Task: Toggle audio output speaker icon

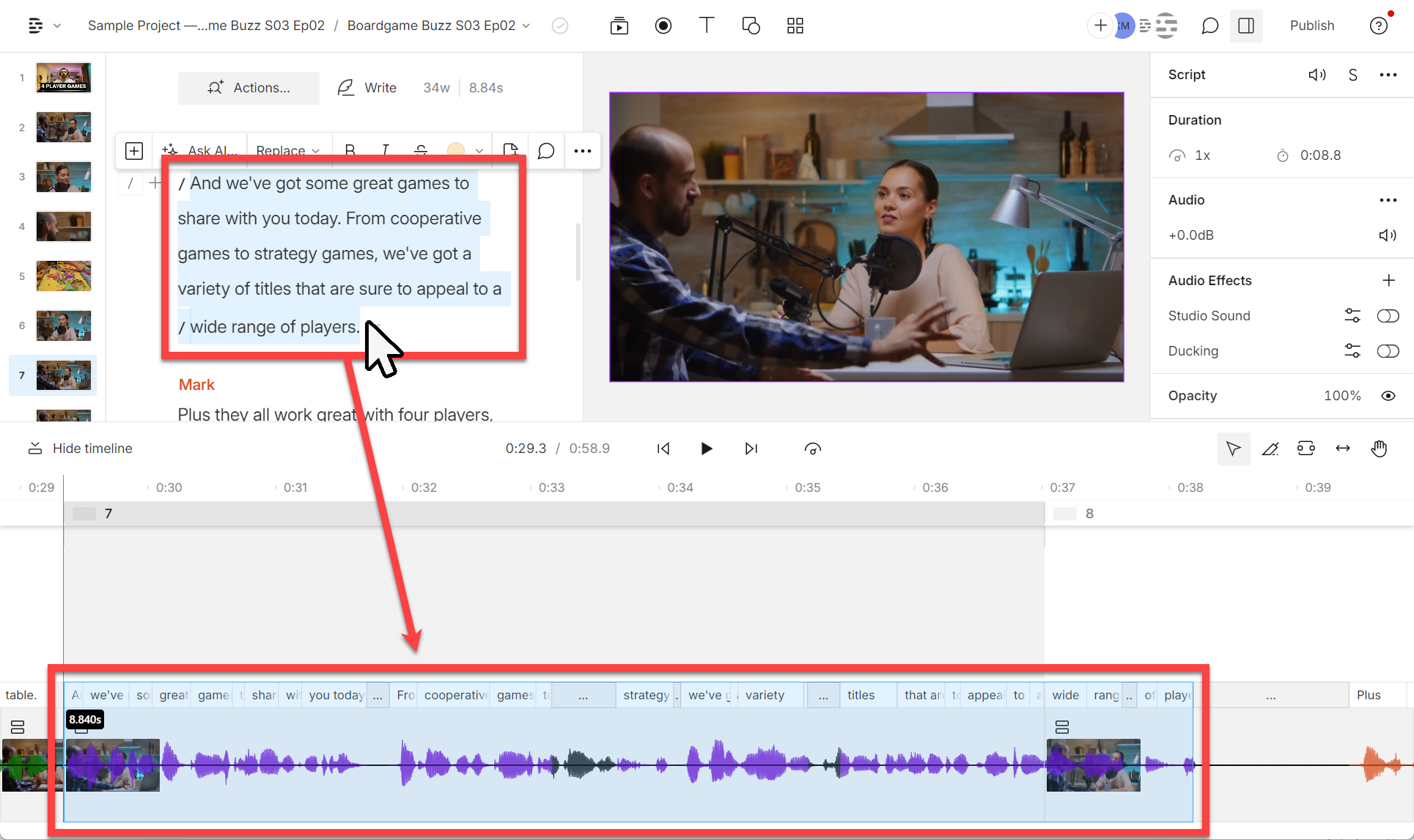Action: 1386,235
